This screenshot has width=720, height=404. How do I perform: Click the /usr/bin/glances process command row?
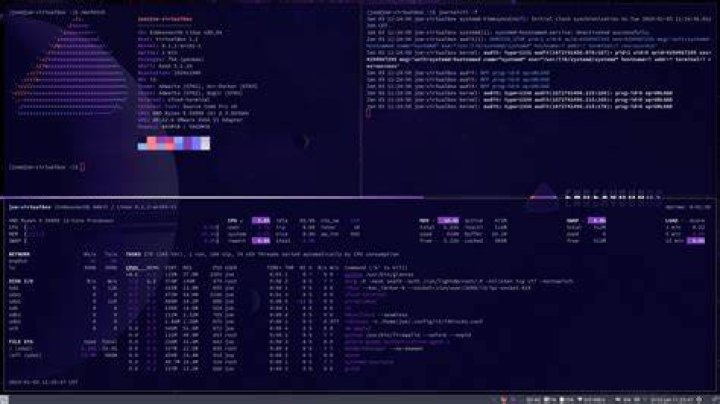(379, 275)
